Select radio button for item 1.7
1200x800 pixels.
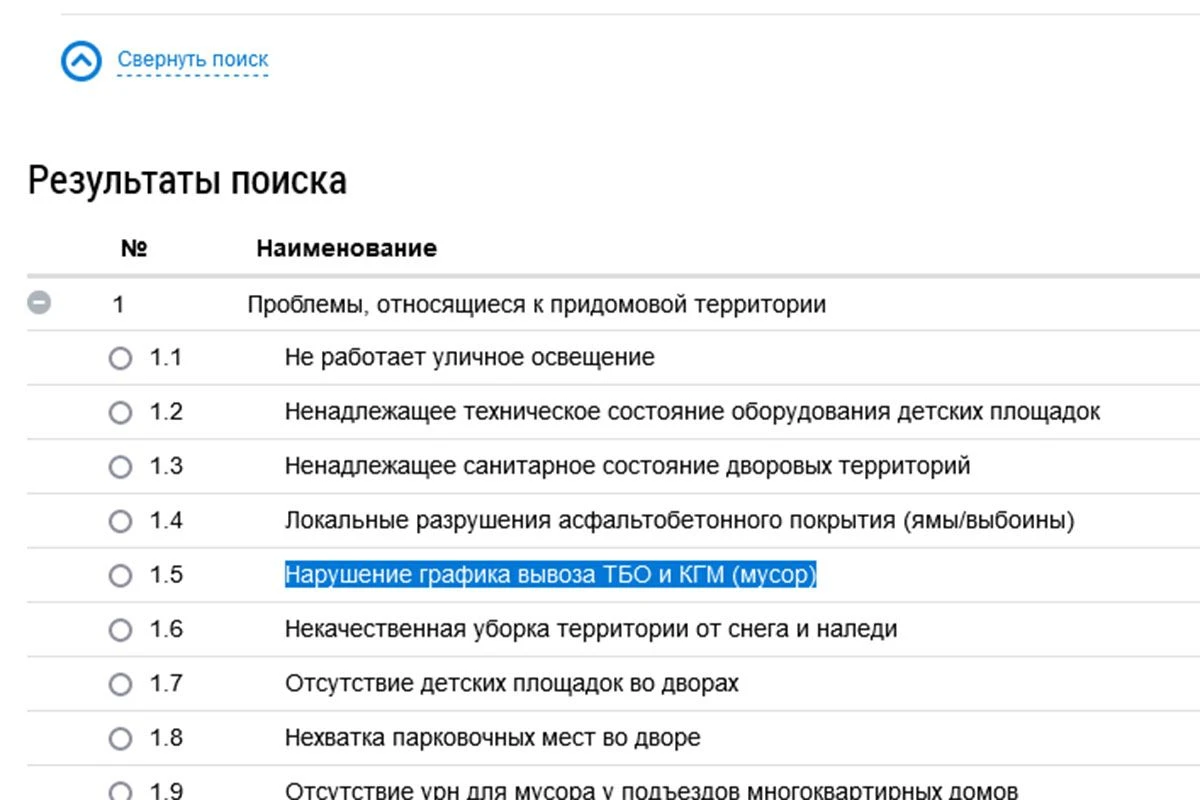coord(120,685)
